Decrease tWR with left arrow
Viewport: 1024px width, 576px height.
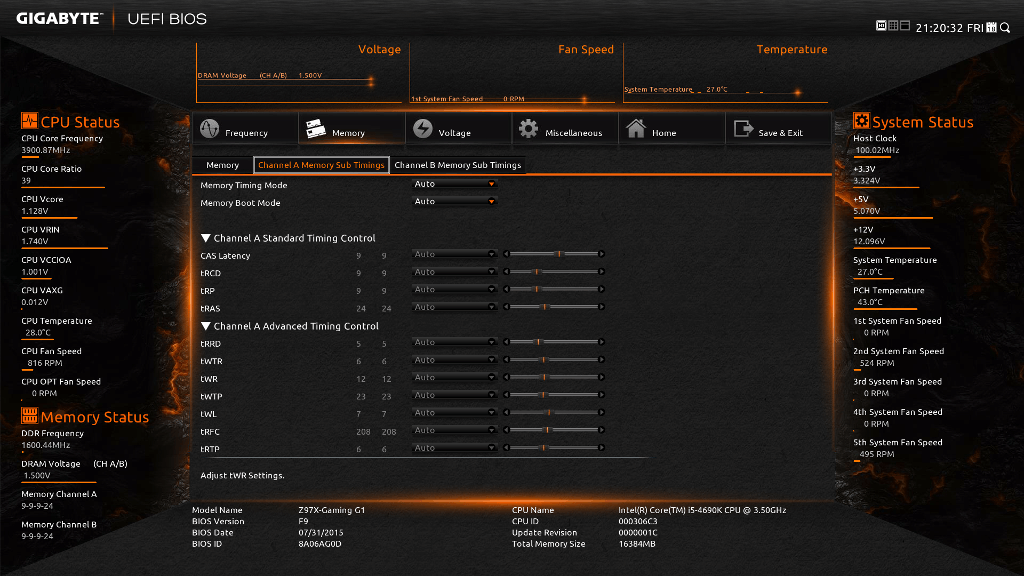pos(506,377)
